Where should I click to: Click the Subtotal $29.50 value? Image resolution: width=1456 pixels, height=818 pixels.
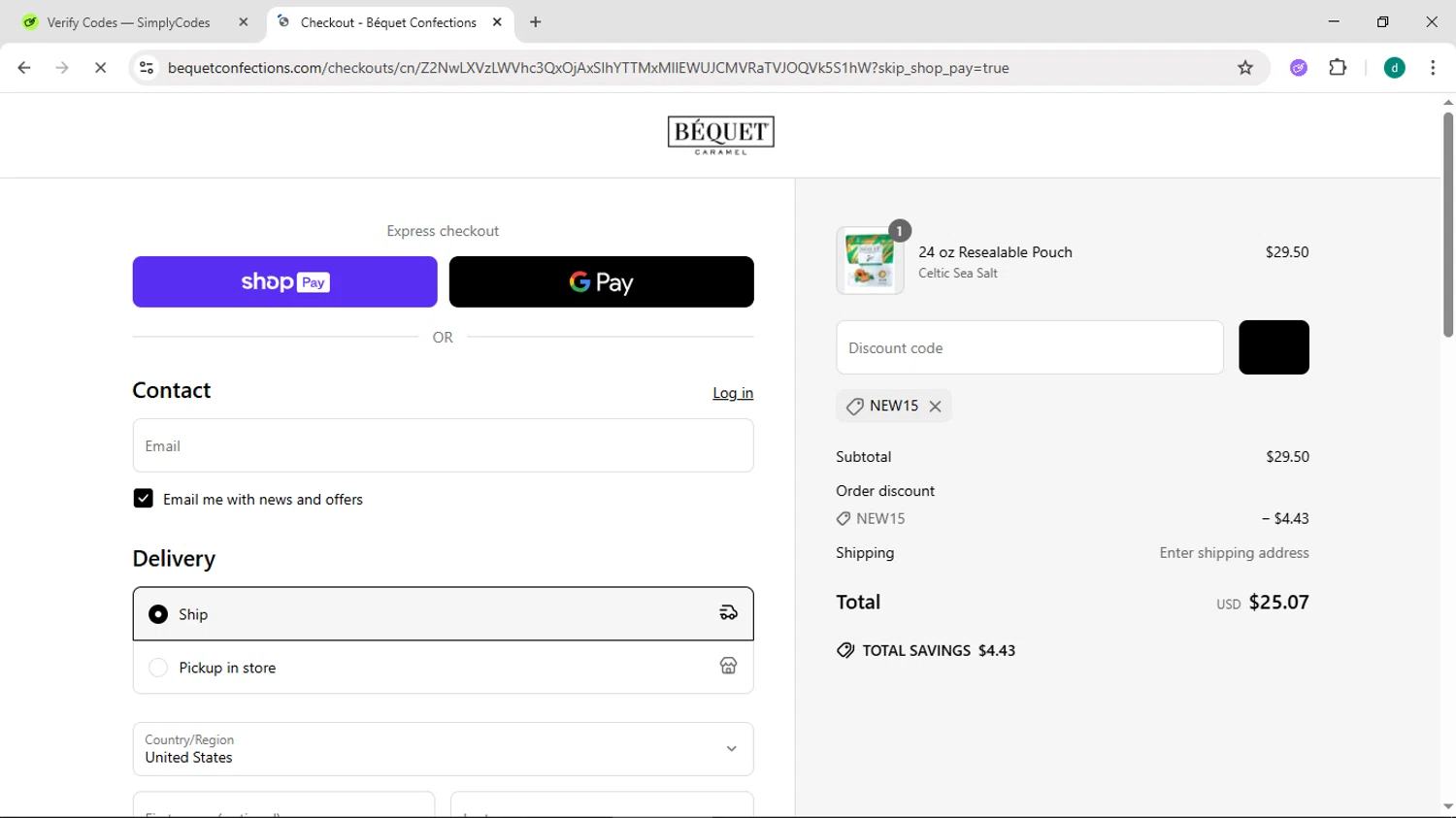(x=1288, y=457)
